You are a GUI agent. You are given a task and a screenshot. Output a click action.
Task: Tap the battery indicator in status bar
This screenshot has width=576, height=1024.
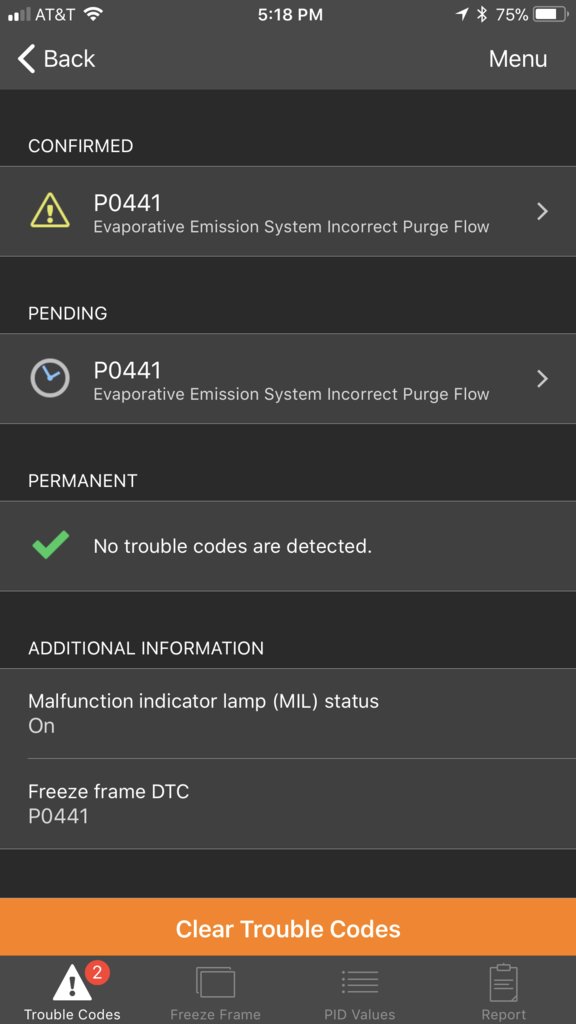tap(550, 14)
